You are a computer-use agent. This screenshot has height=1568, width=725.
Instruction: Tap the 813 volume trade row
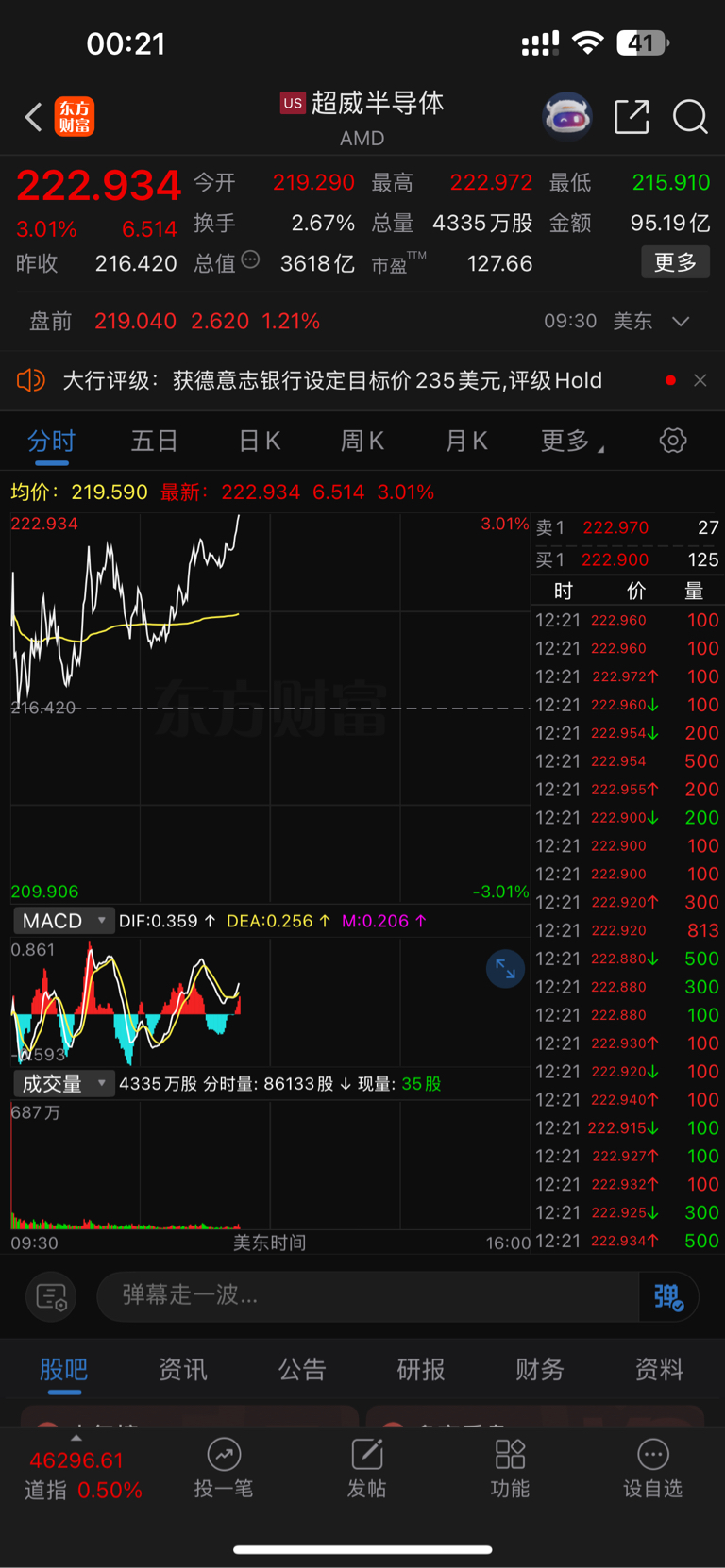pyautogui.click(x=628, y=930)
